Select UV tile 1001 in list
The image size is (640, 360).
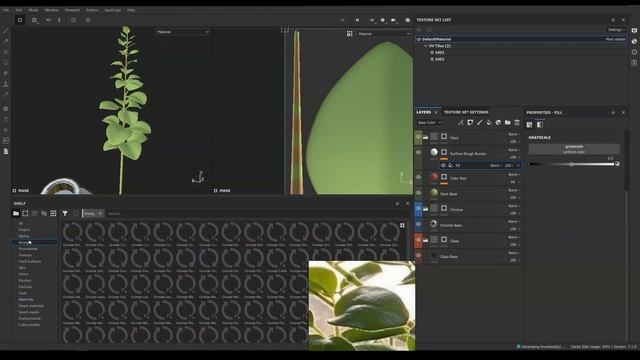click(x=439, y=53)
